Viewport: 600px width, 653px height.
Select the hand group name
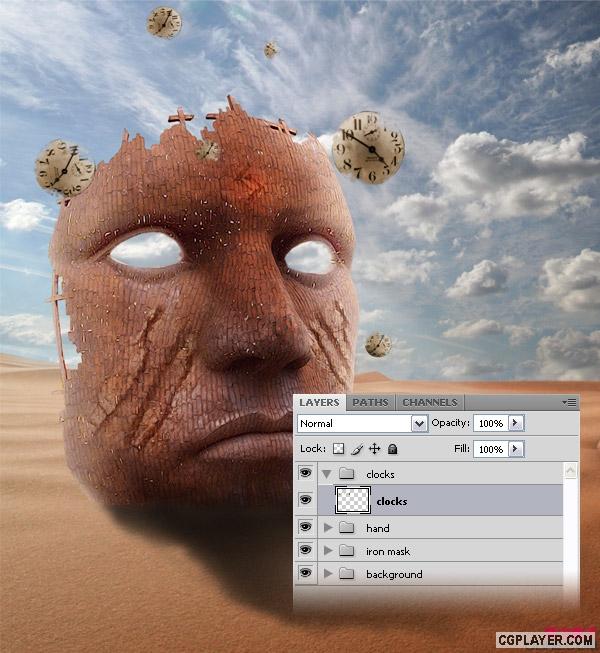point(378,528)
